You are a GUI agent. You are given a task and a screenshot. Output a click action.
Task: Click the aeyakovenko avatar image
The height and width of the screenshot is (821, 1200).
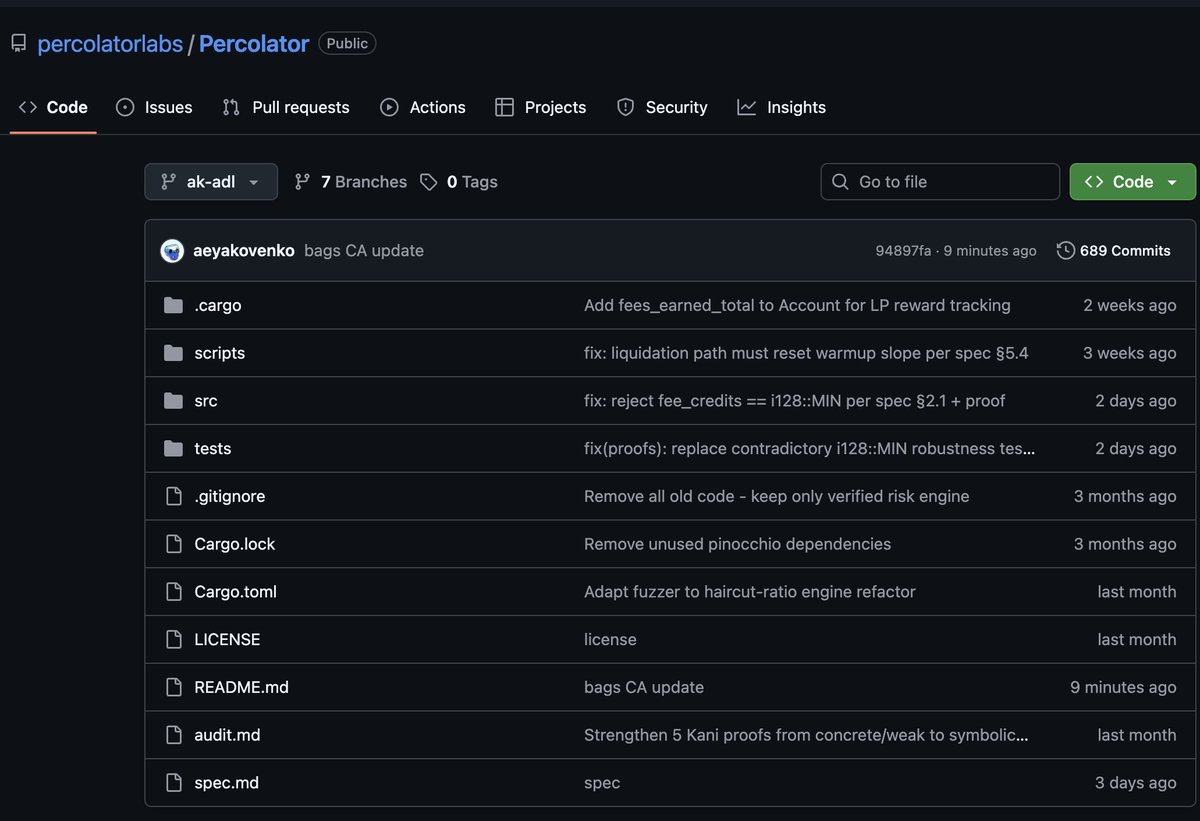tap(172, 251)
